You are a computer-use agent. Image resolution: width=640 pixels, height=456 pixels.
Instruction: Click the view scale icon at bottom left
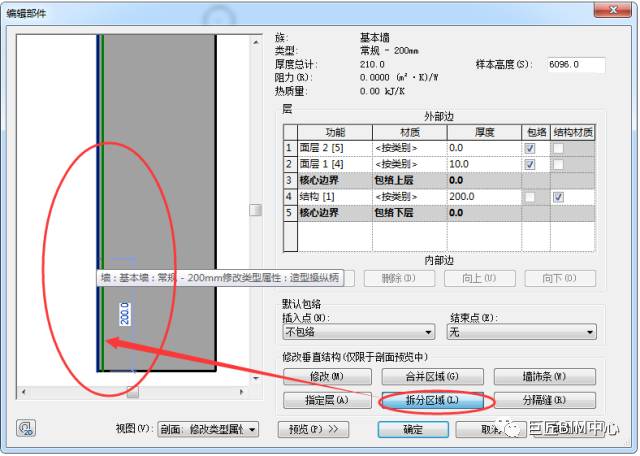(x=26, y=428)
